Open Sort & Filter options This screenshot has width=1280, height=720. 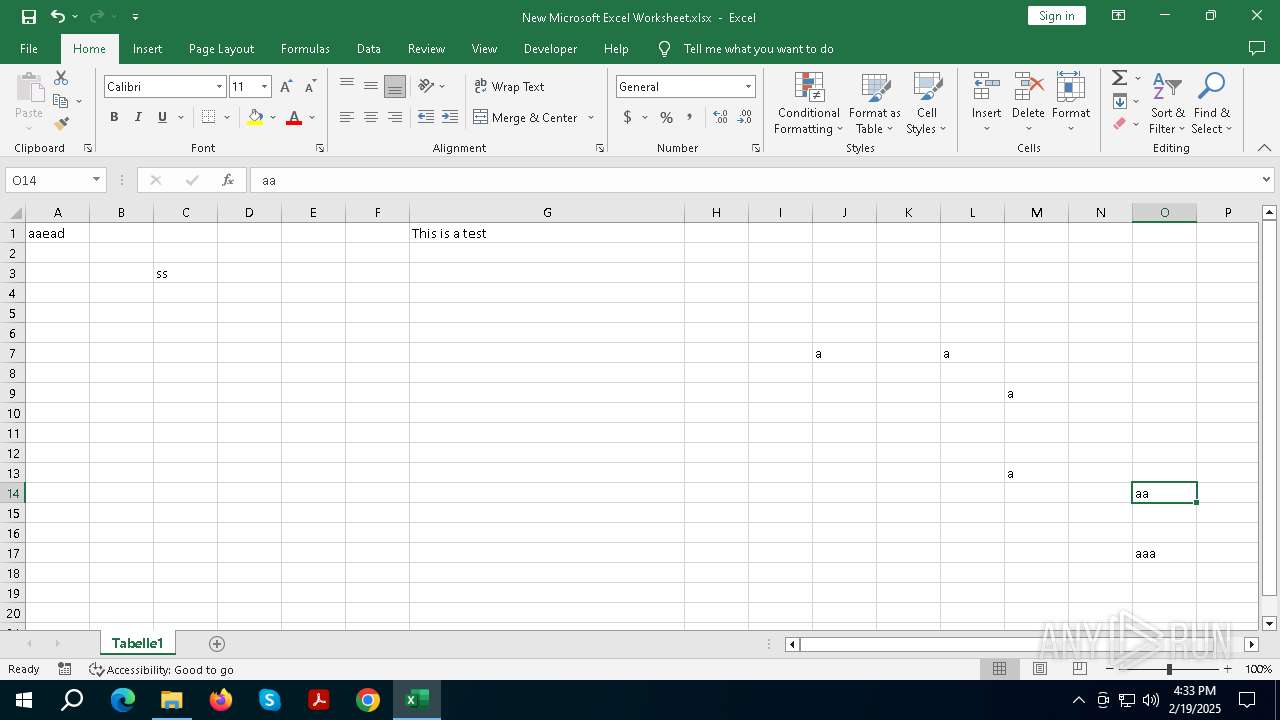[1167, 103]
